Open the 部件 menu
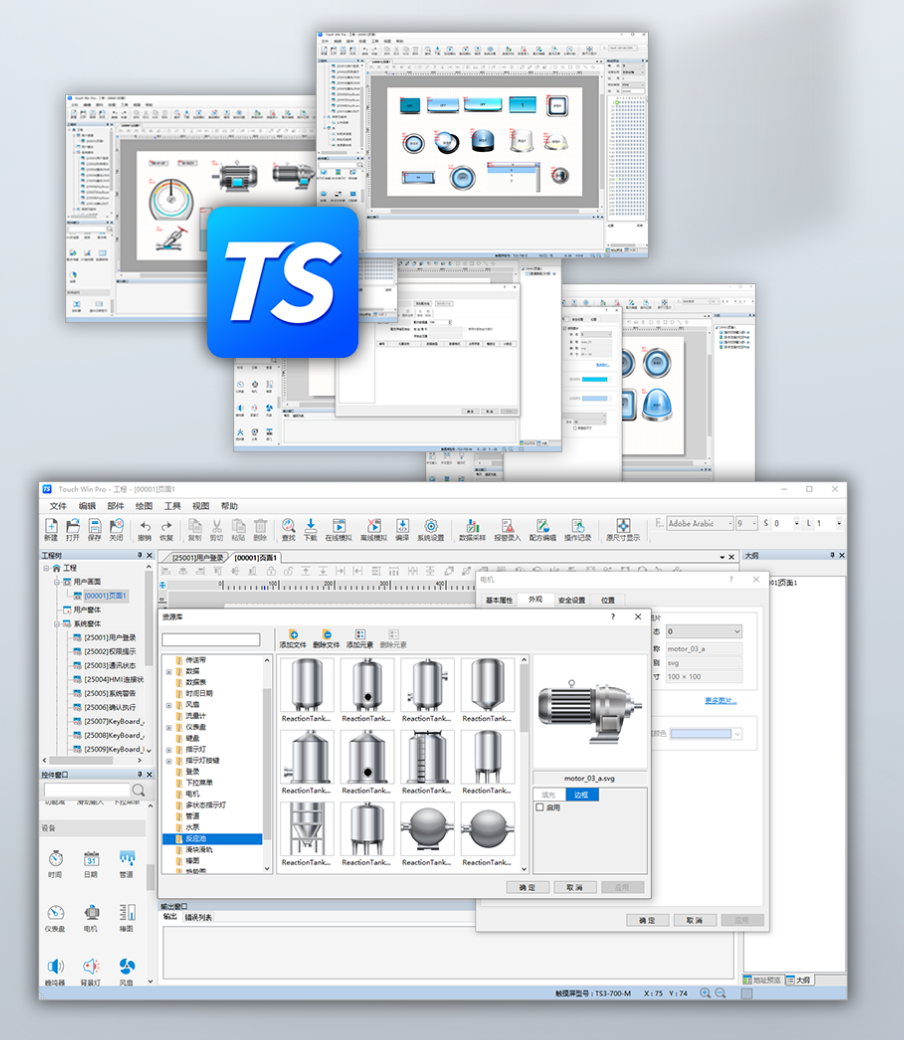This screenshot has height=1040, width=904. [x=115, y=506]
